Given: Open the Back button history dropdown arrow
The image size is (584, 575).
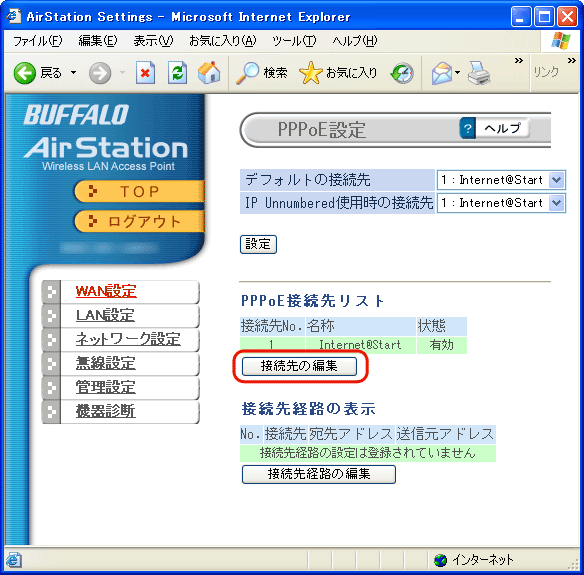Looking at the screenshot, I should [x=74, y=73].
